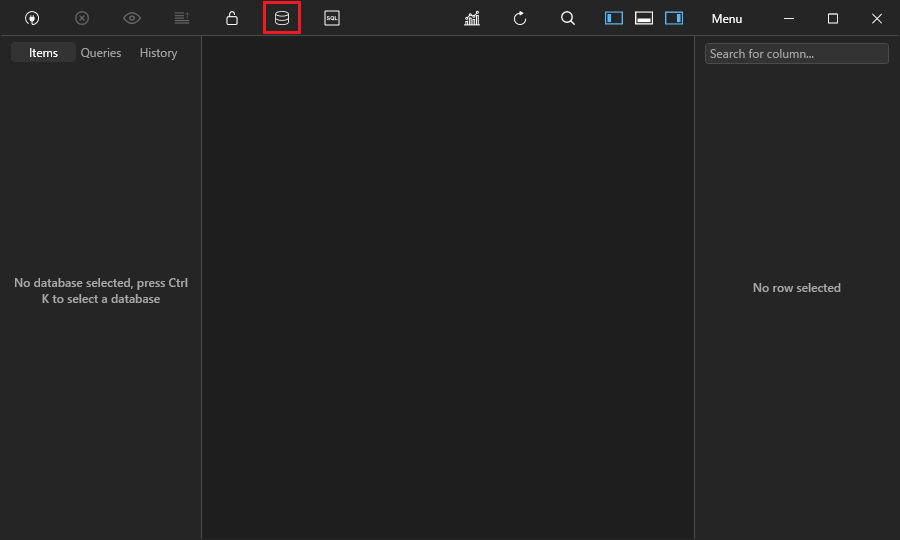900x540 pixels.
Task: Click the eye preview changes icon
Action: [132, 18]
